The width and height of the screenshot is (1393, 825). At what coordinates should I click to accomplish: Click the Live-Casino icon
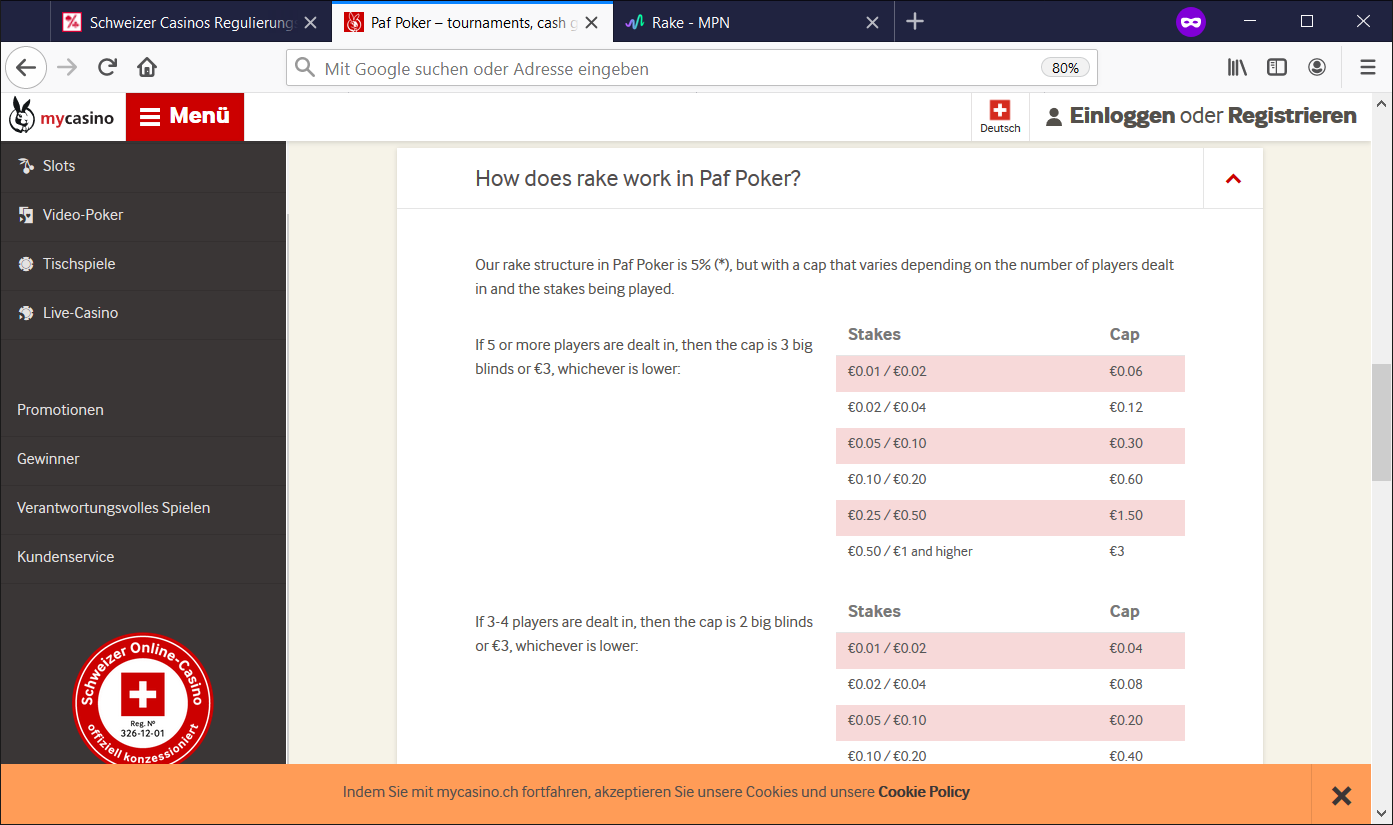(26, 313)
